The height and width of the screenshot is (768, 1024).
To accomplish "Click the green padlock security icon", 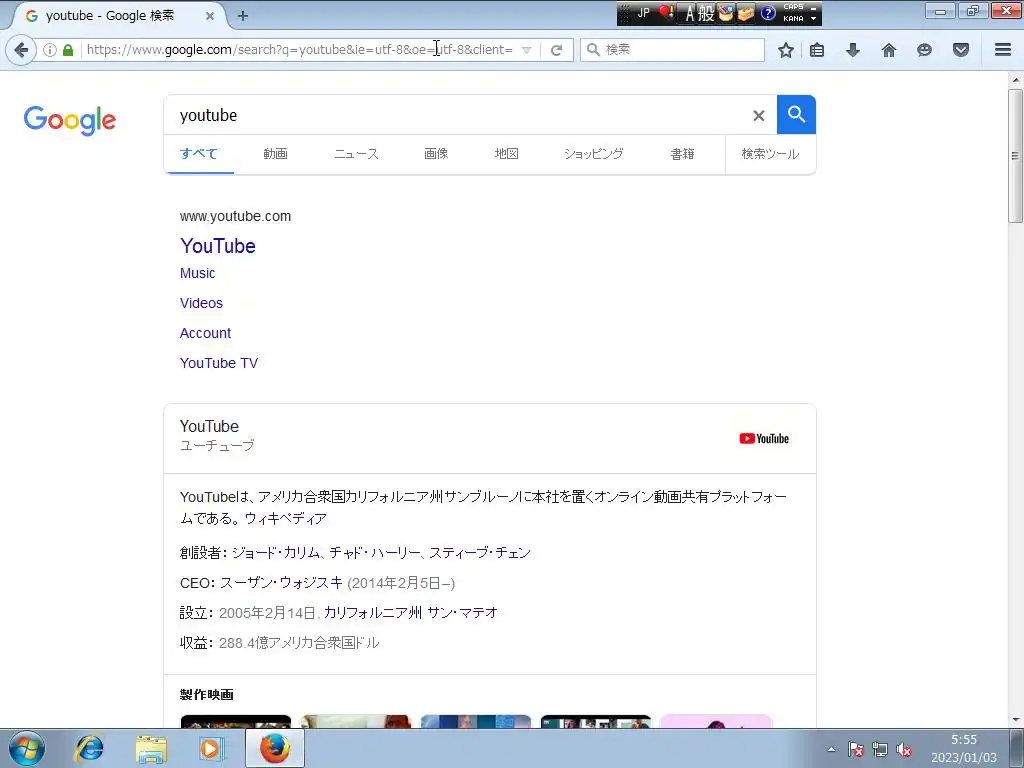I will point(68,50).
